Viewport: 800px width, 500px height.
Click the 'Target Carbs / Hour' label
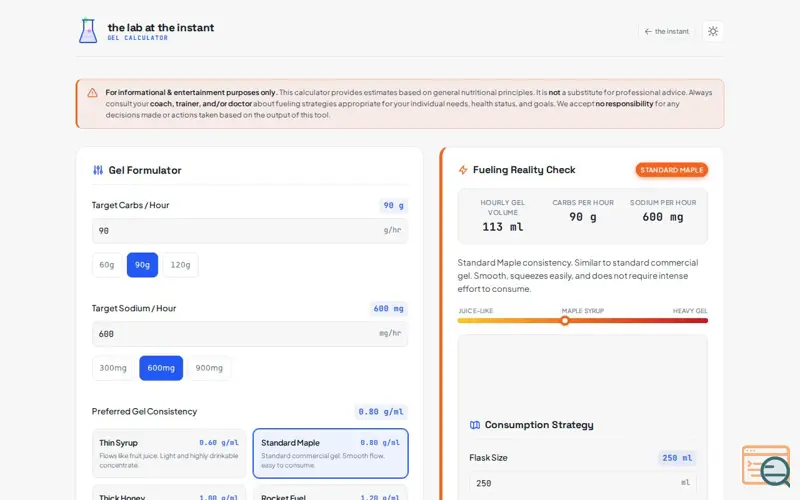coord(131,205)
